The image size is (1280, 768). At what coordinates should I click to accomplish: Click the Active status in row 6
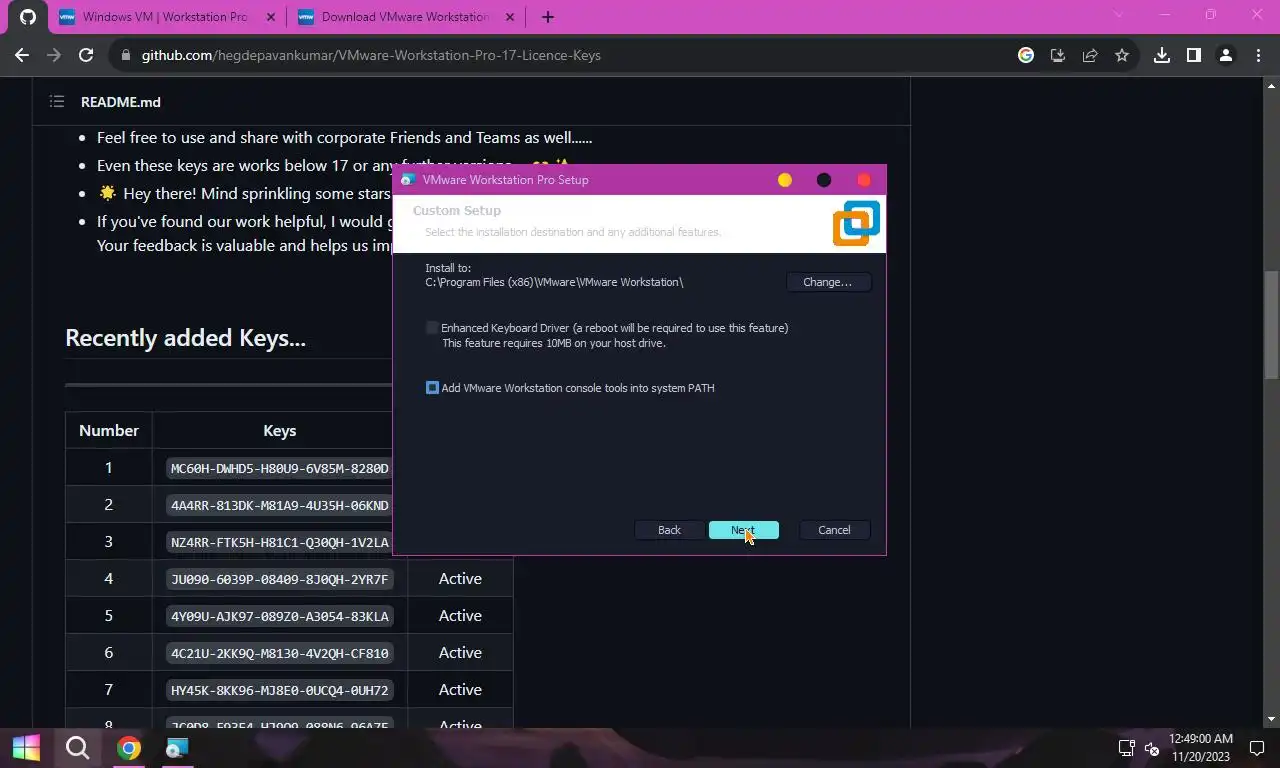(x=460, y=653)
